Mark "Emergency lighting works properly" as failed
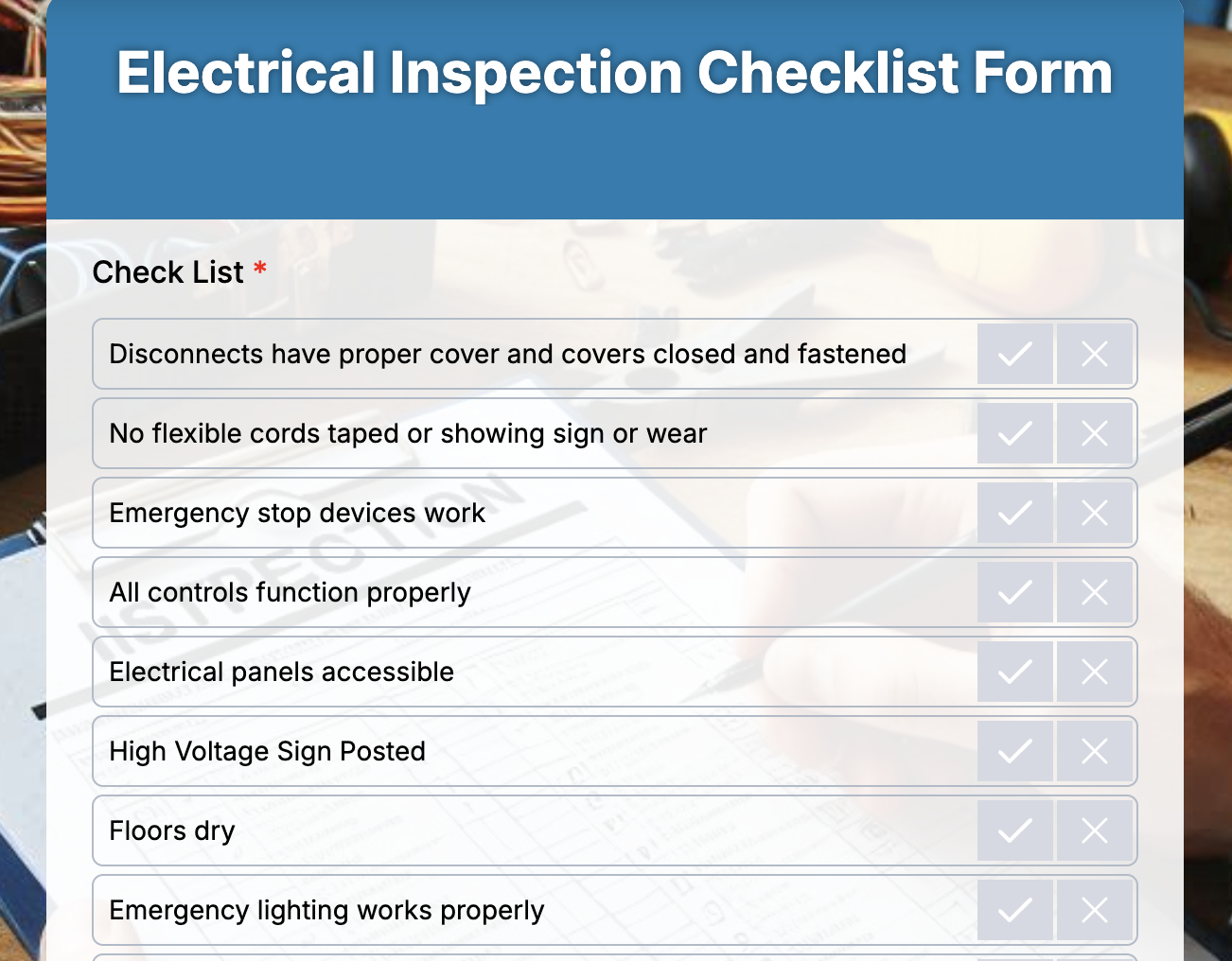1232x961 pixels. tap(1095, 910)
